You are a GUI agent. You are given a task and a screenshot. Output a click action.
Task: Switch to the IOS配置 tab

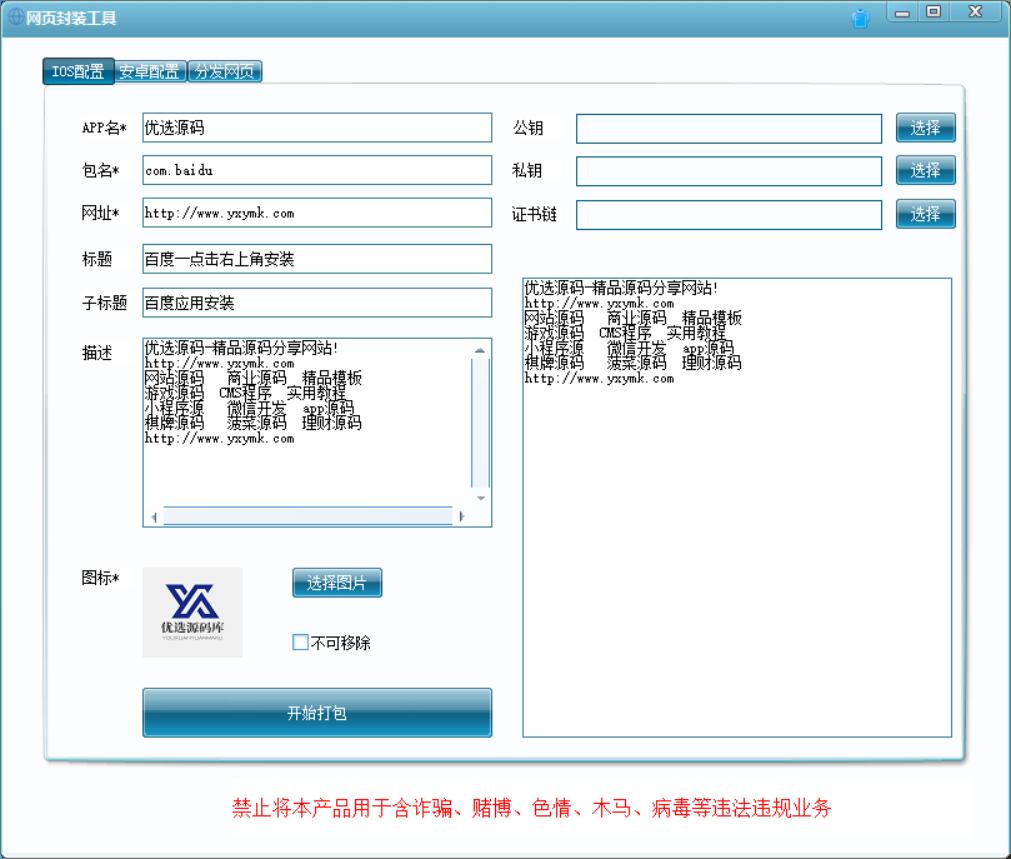pyautogui.click(x=78, y=71)
